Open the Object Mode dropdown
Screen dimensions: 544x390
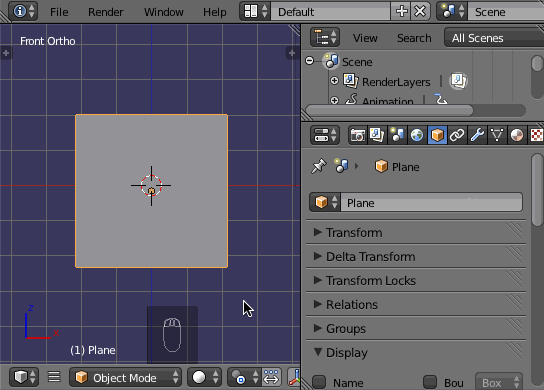pos(126,377)
